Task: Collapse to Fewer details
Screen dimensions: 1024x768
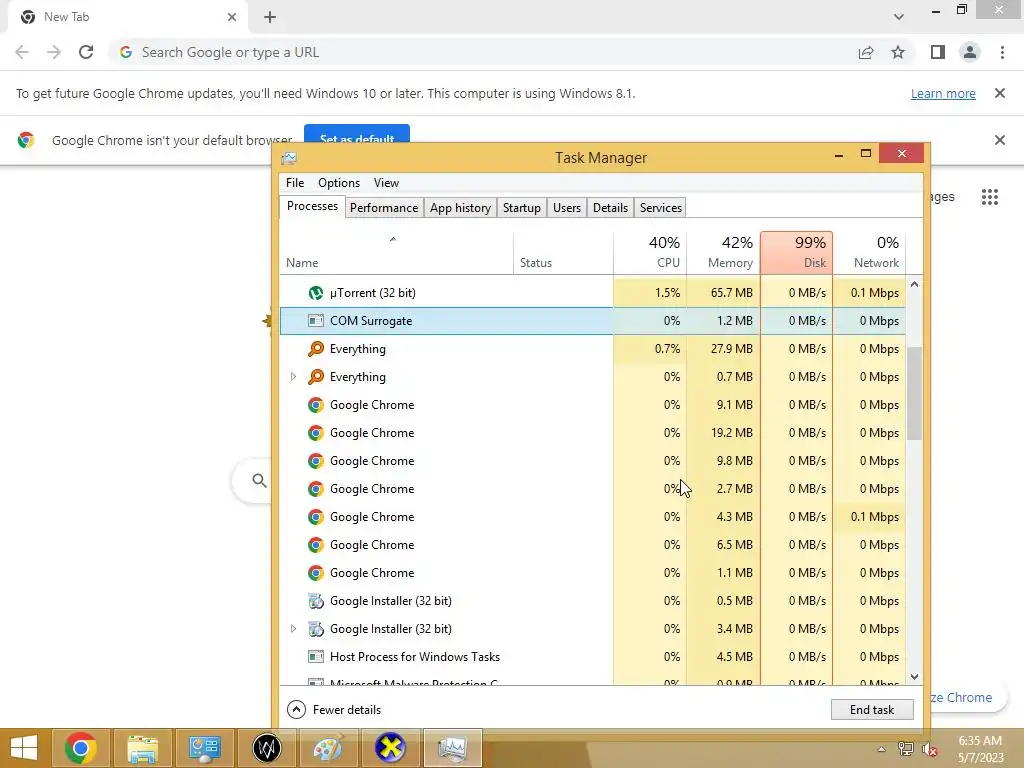Action: [x=334, y=710]
